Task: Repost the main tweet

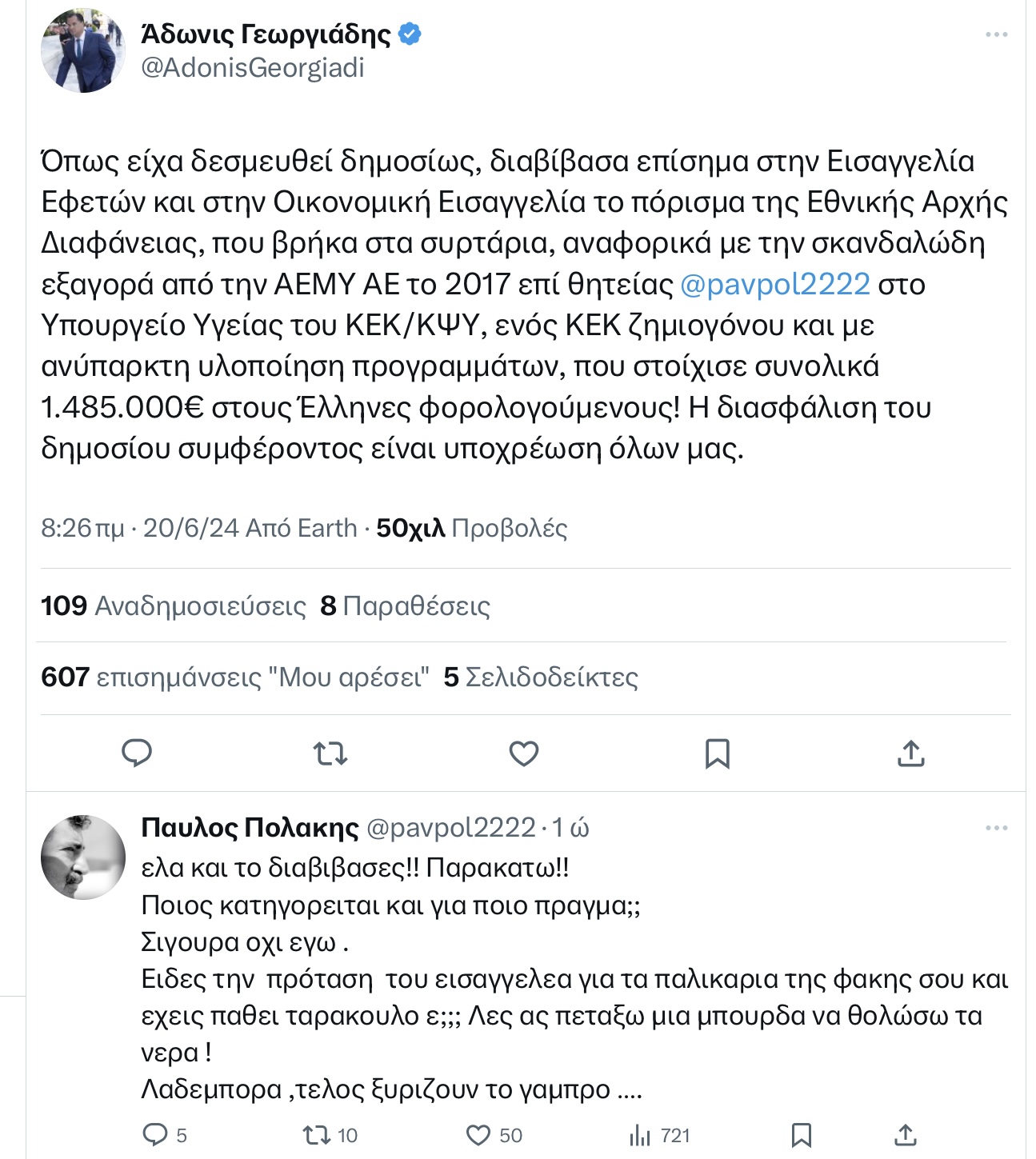Action: click(330, 753)
